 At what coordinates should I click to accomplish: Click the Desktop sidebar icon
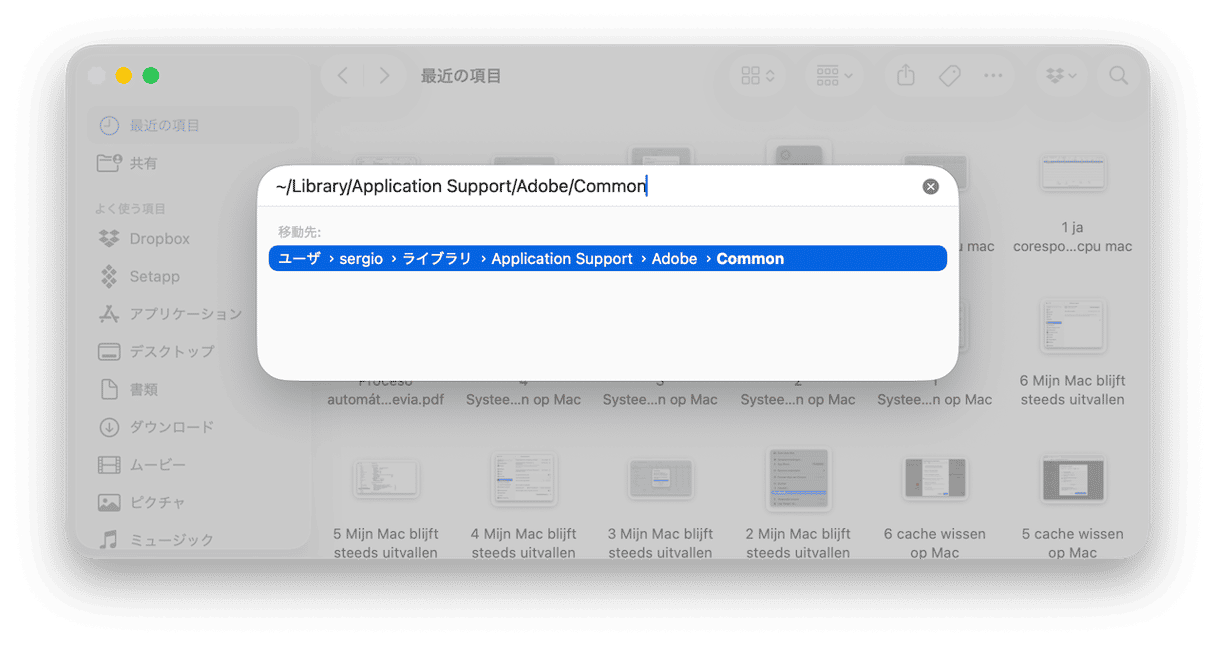pyautogui.click(x=109, y=352)
